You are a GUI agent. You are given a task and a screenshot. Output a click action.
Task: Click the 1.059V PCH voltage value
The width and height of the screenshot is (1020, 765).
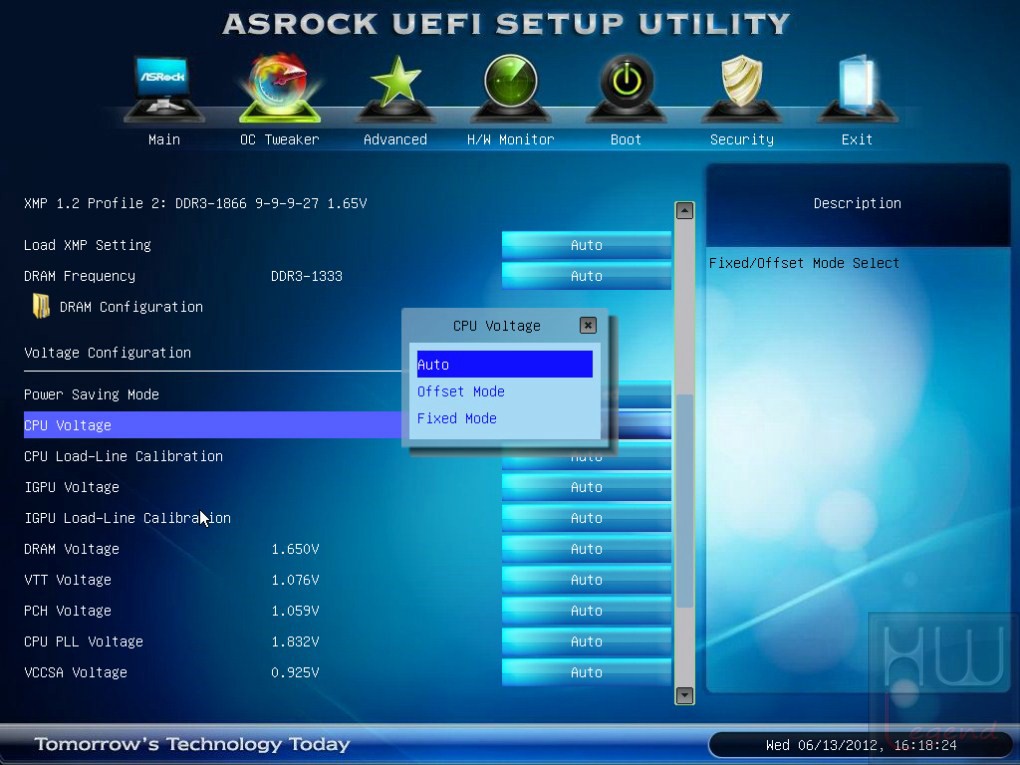(x=295, y=611)
